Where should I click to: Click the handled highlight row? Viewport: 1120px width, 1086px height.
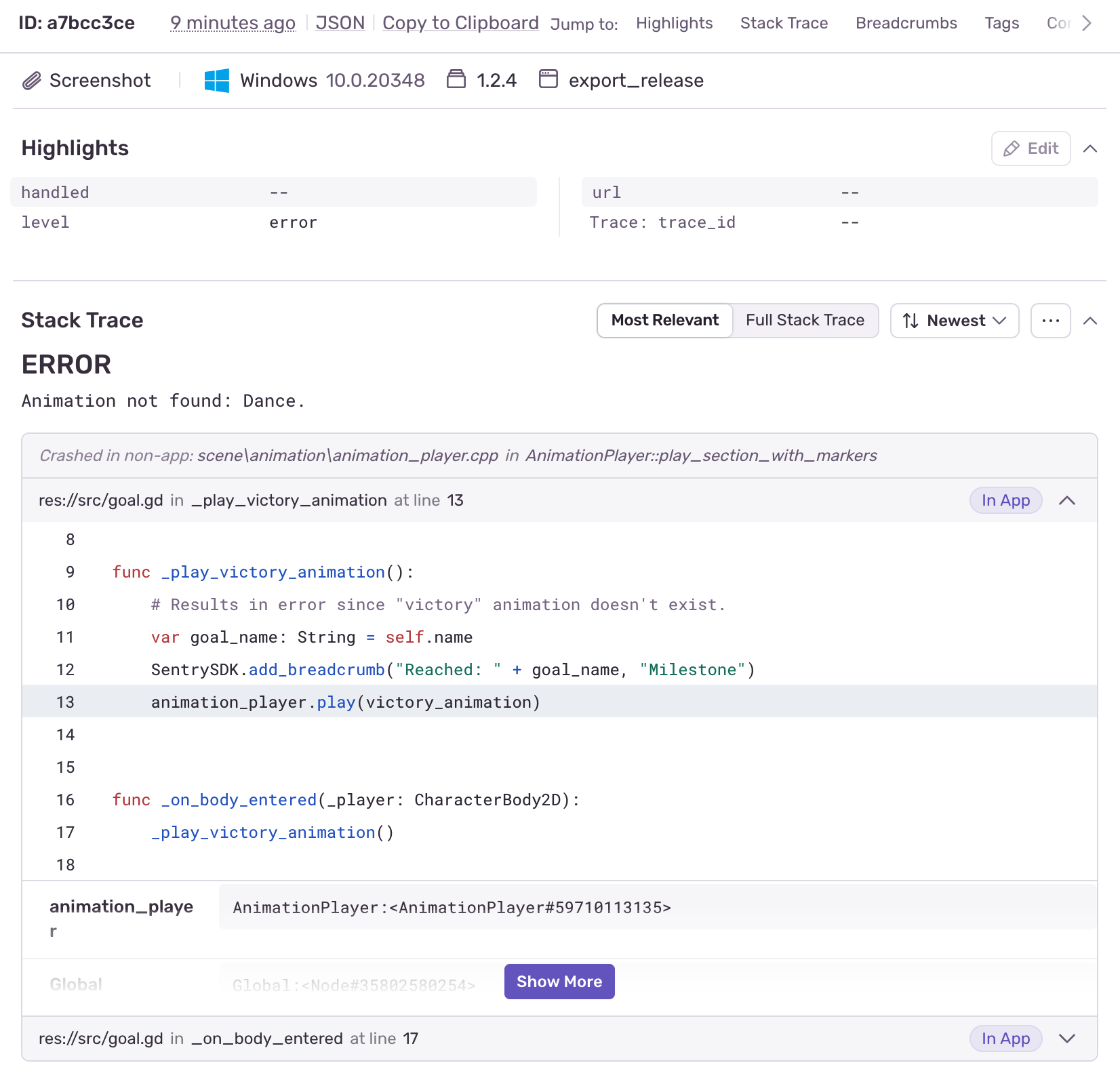point(274,193)
